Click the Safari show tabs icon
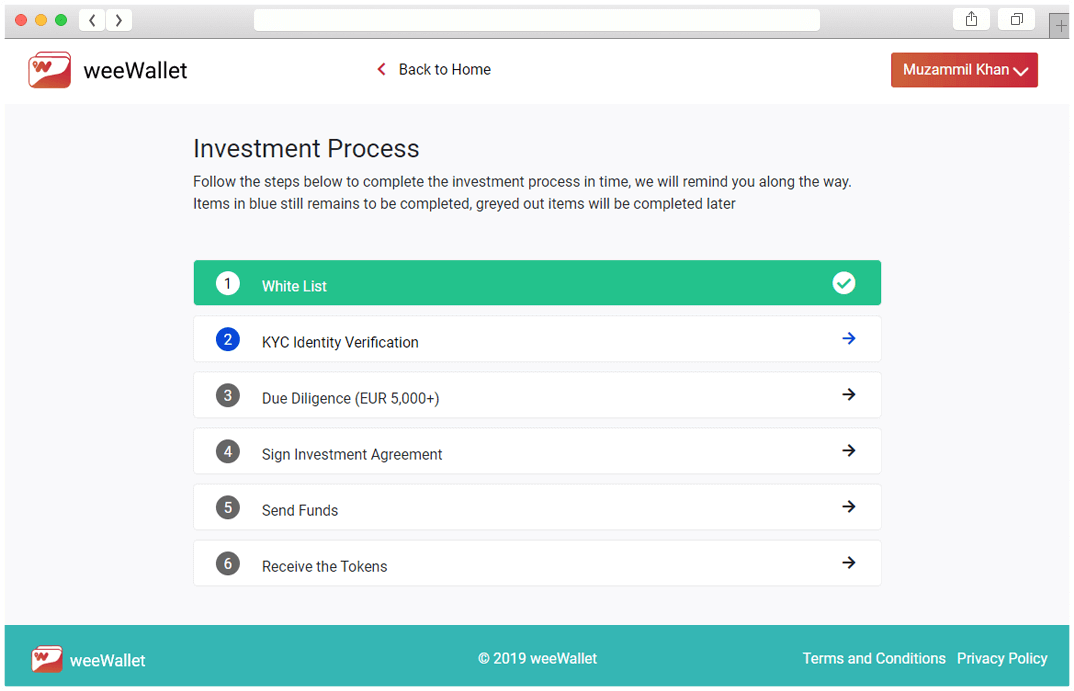 [x=1016, y=20]
